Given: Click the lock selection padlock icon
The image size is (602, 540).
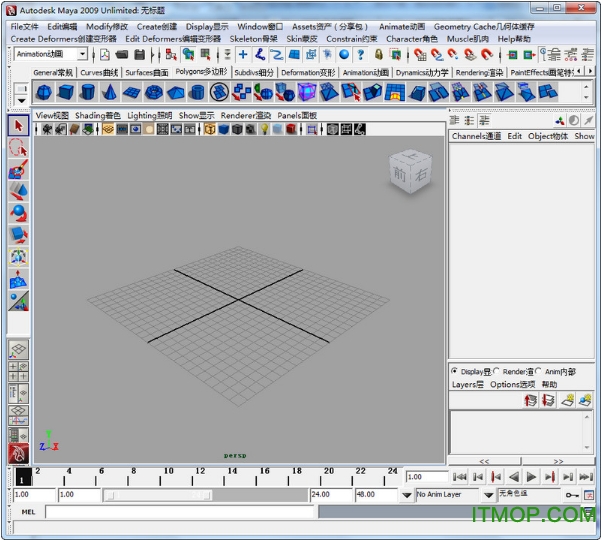Looking at the screenshot, I should 379,54.
